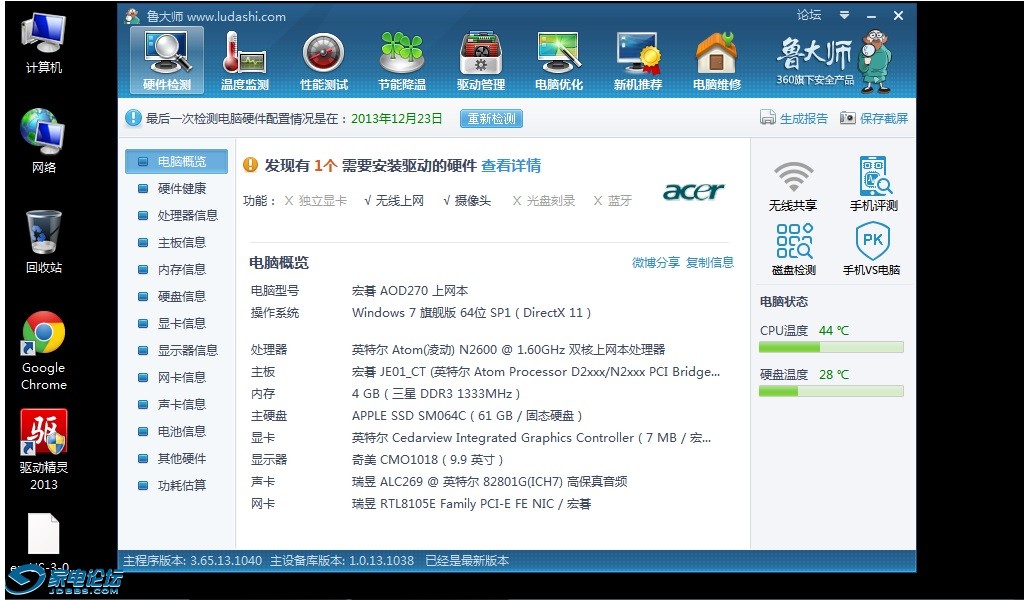Click the CPU温度 progress bar

(831, 347)
